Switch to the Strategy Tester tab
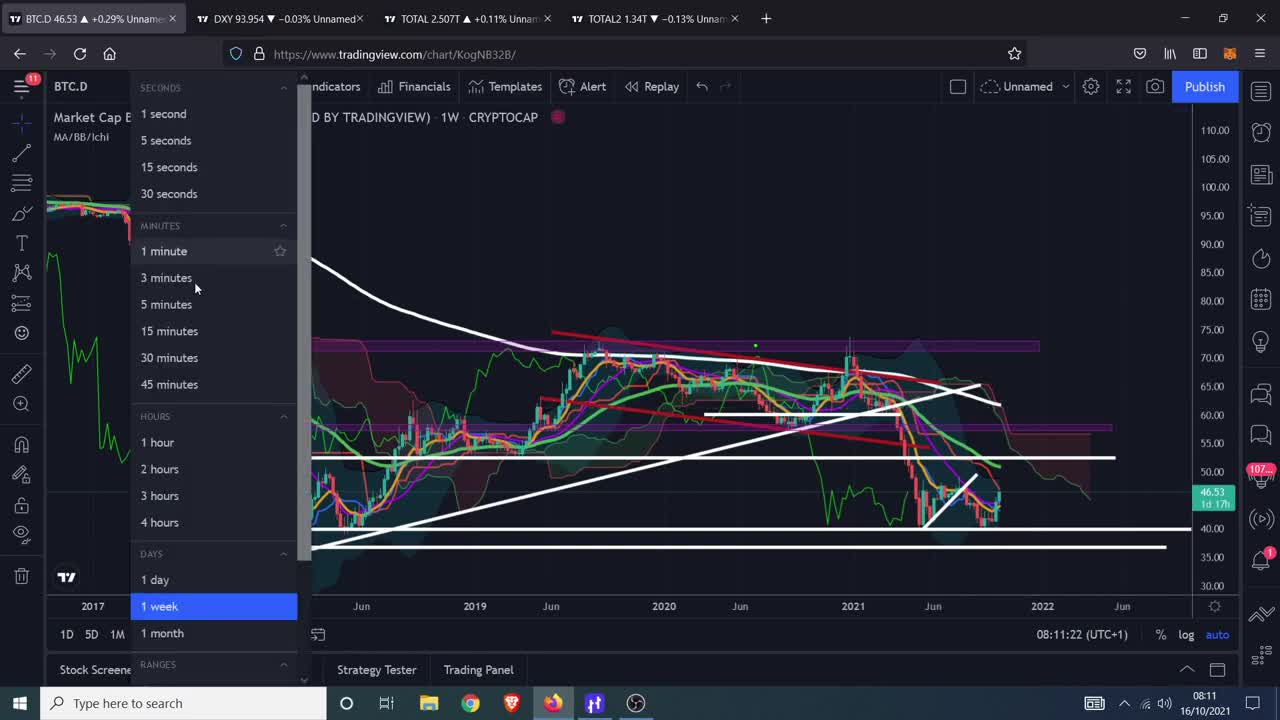This screenshot has height=720, width=1280. [x=376, y=670]
